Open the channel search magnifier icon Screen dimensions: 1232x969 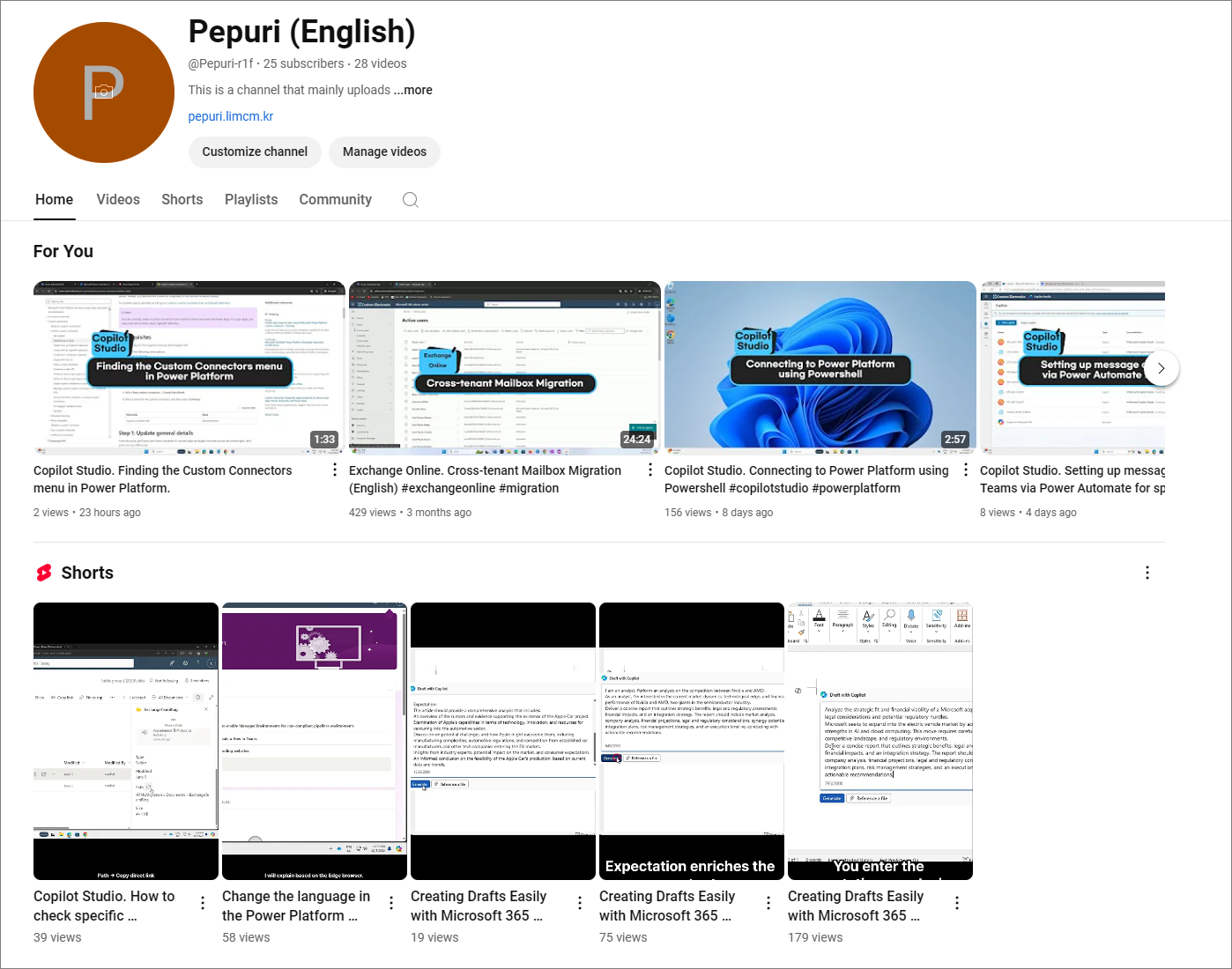point(410,200)
